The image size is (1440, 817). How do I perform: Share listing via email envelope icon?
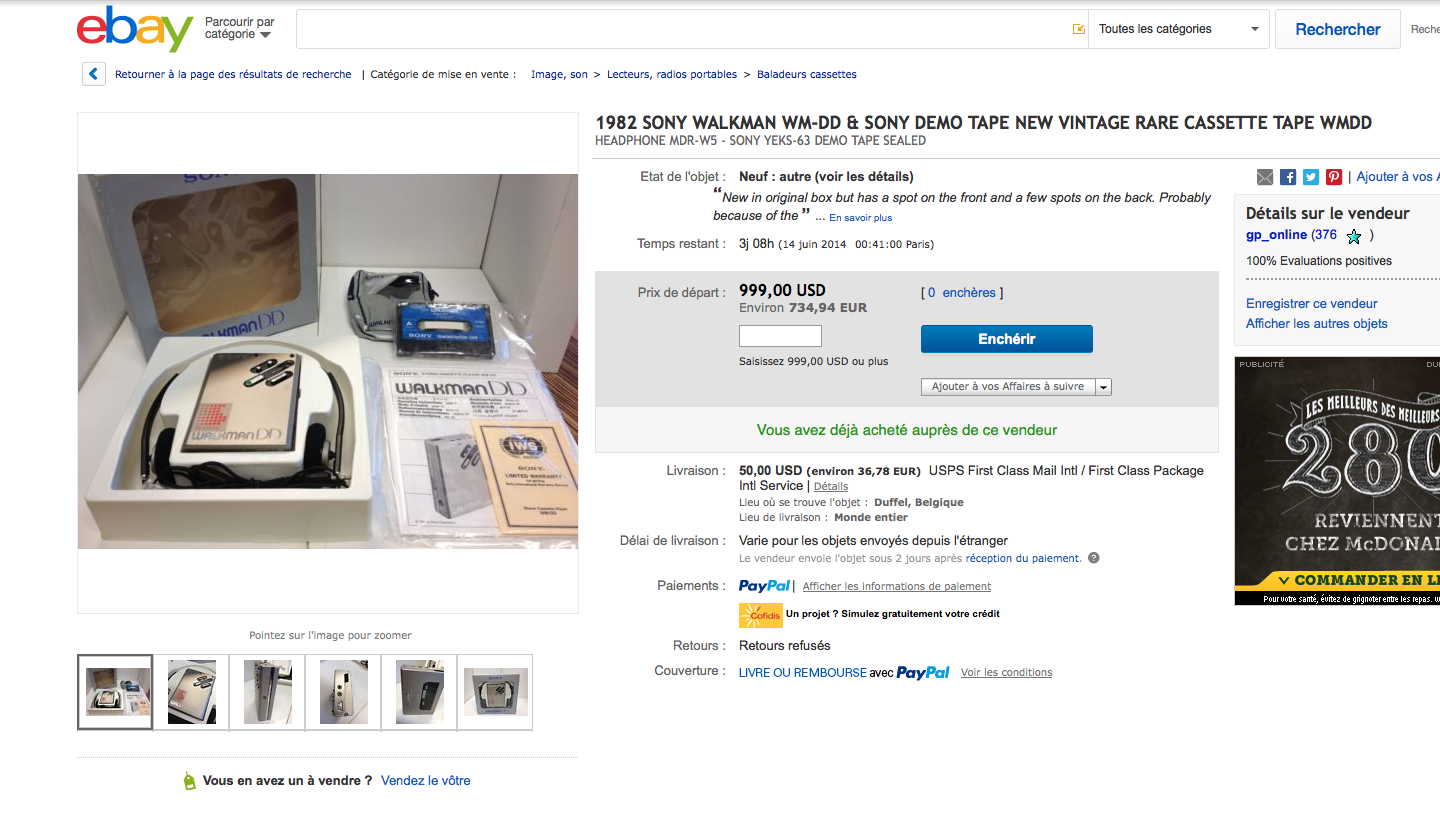[x=1265, y=177]
